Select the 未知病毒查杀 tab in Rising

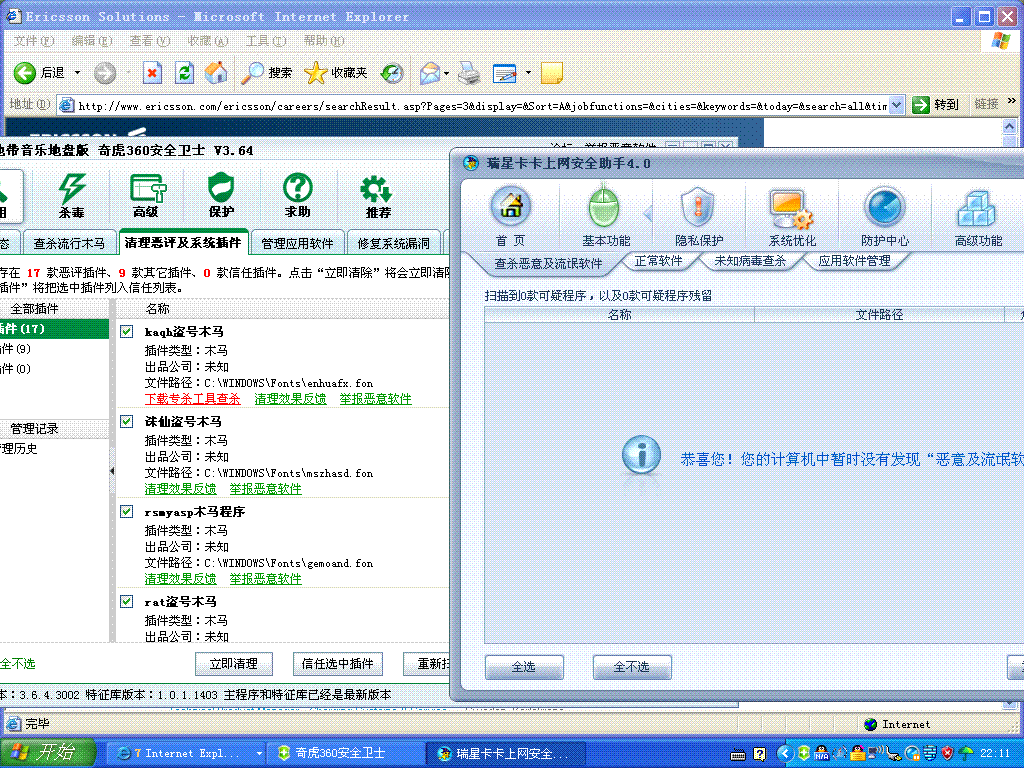pyautogui.click(x=750, y=261)
